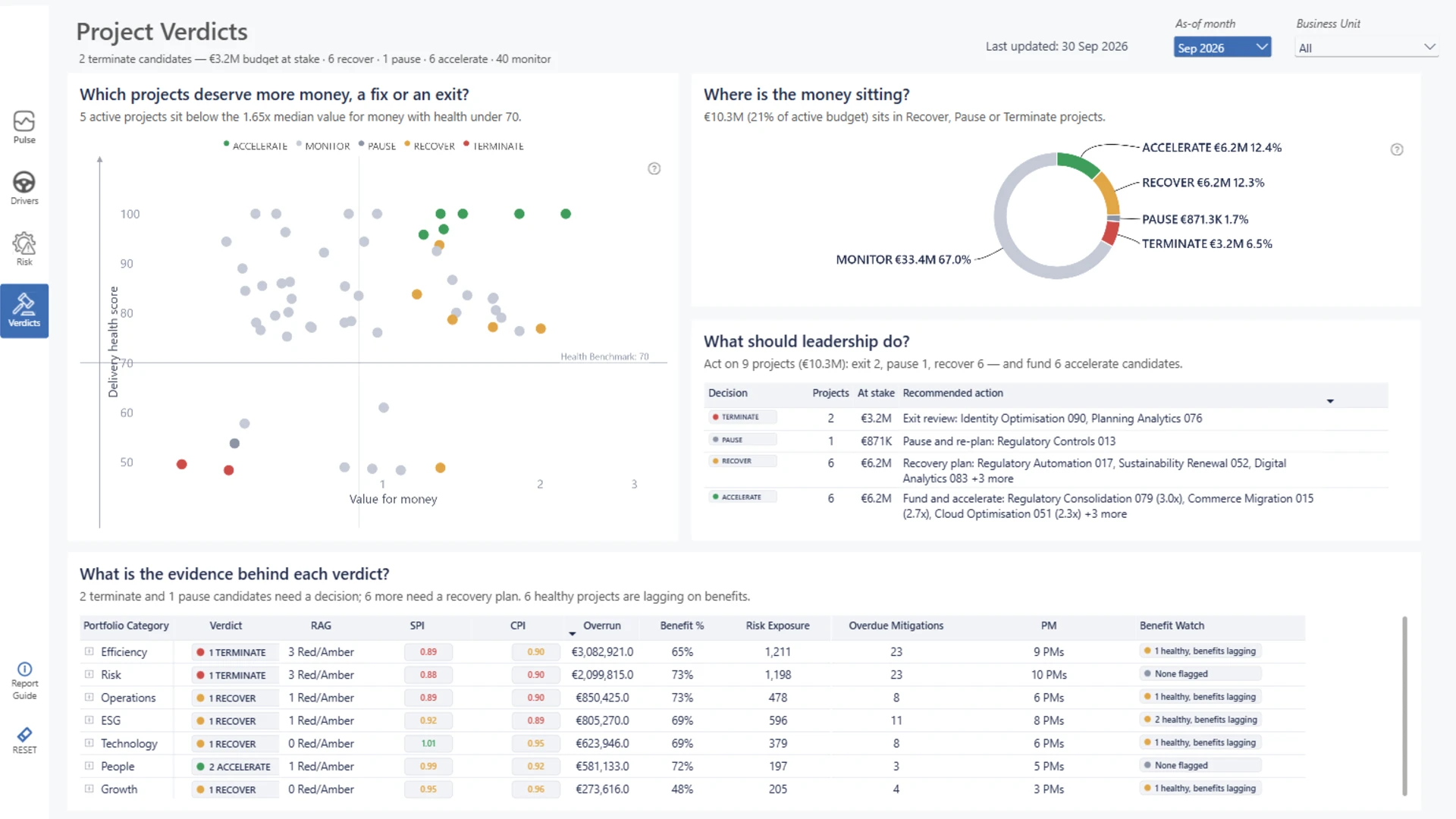Click the RESET diamond icon

tap(24, 734)
